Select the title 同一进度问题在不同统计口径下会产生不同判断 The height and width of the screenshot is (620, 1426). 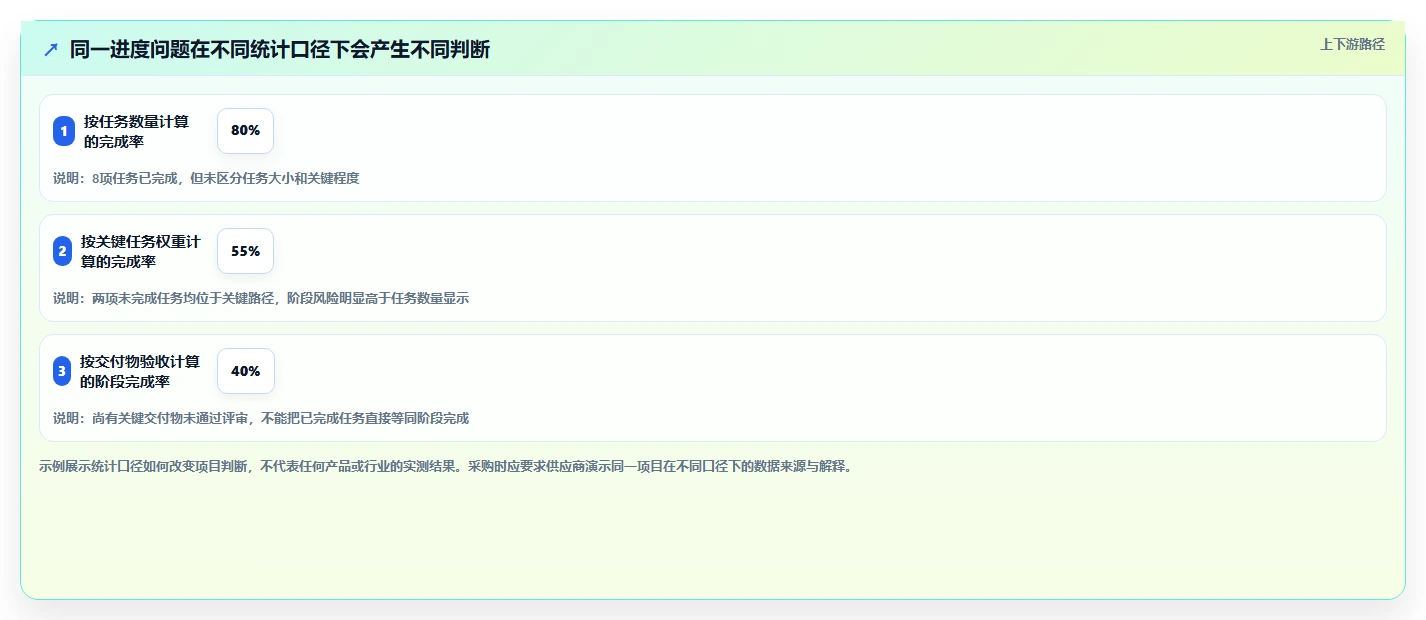[280, 49]
